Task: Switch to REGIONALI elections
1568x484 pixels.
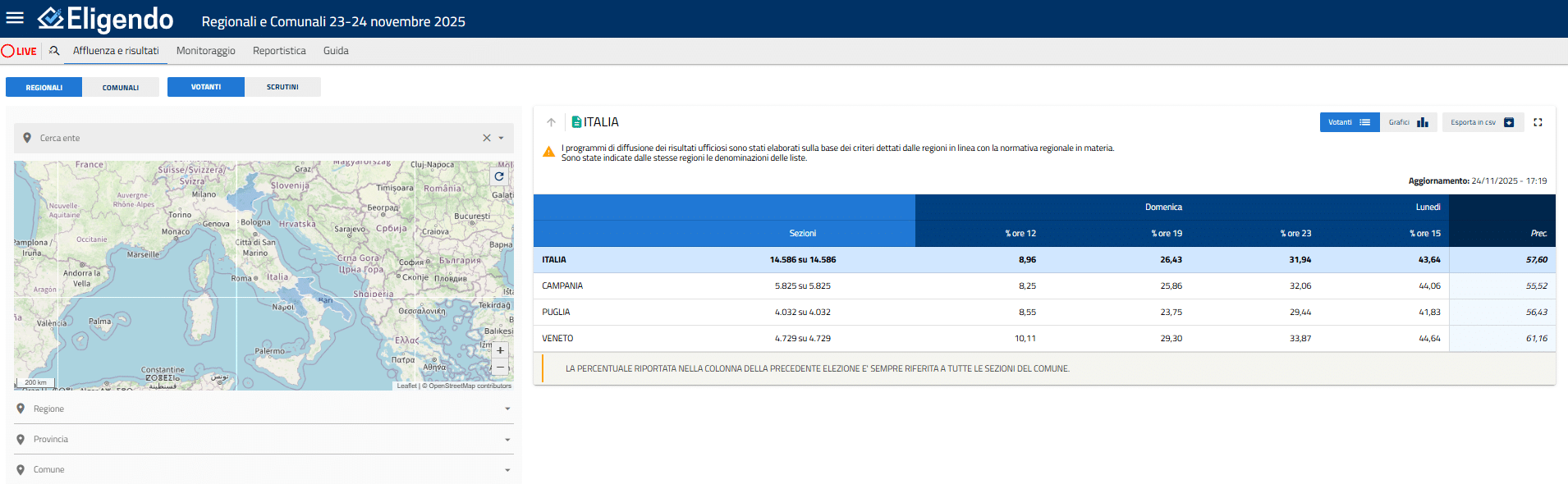Action: pos(44,87)
